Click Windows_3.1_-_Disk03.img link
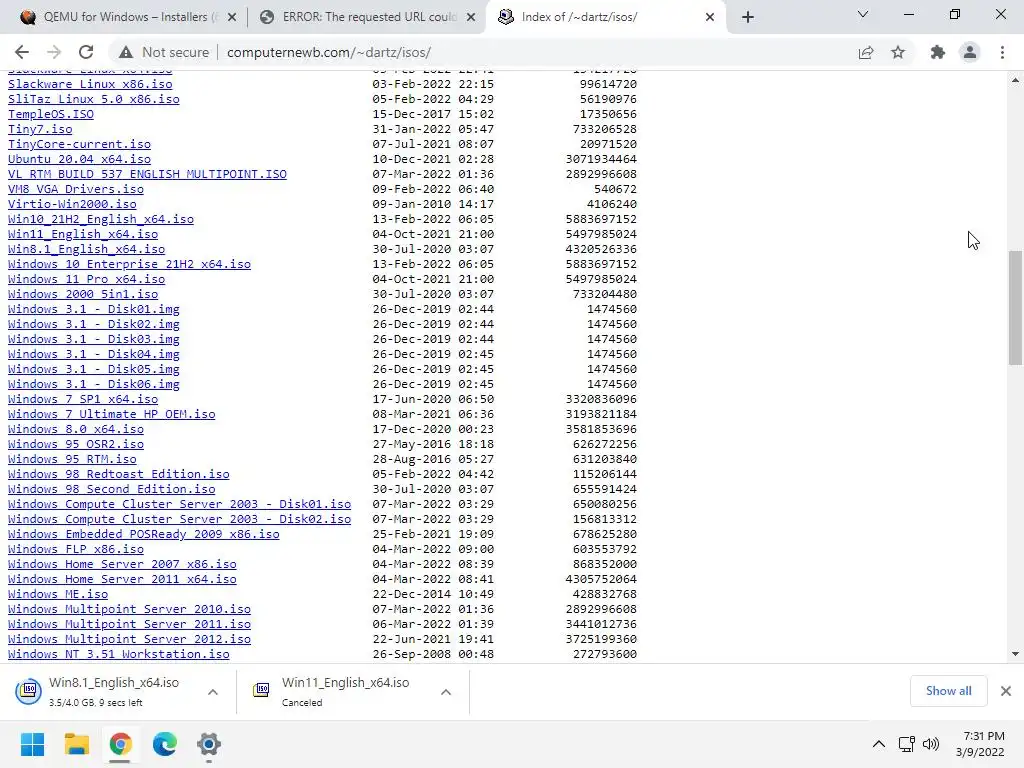1024x768 pixels. [93, 340]
